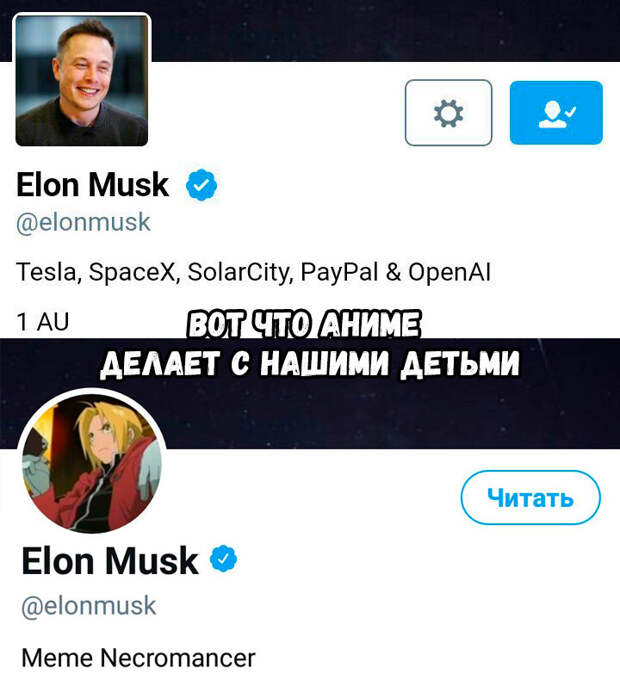Tap the Meme Necromancer bio text
The height and width of the screenshot is (692, 620).
pos(138,658)
